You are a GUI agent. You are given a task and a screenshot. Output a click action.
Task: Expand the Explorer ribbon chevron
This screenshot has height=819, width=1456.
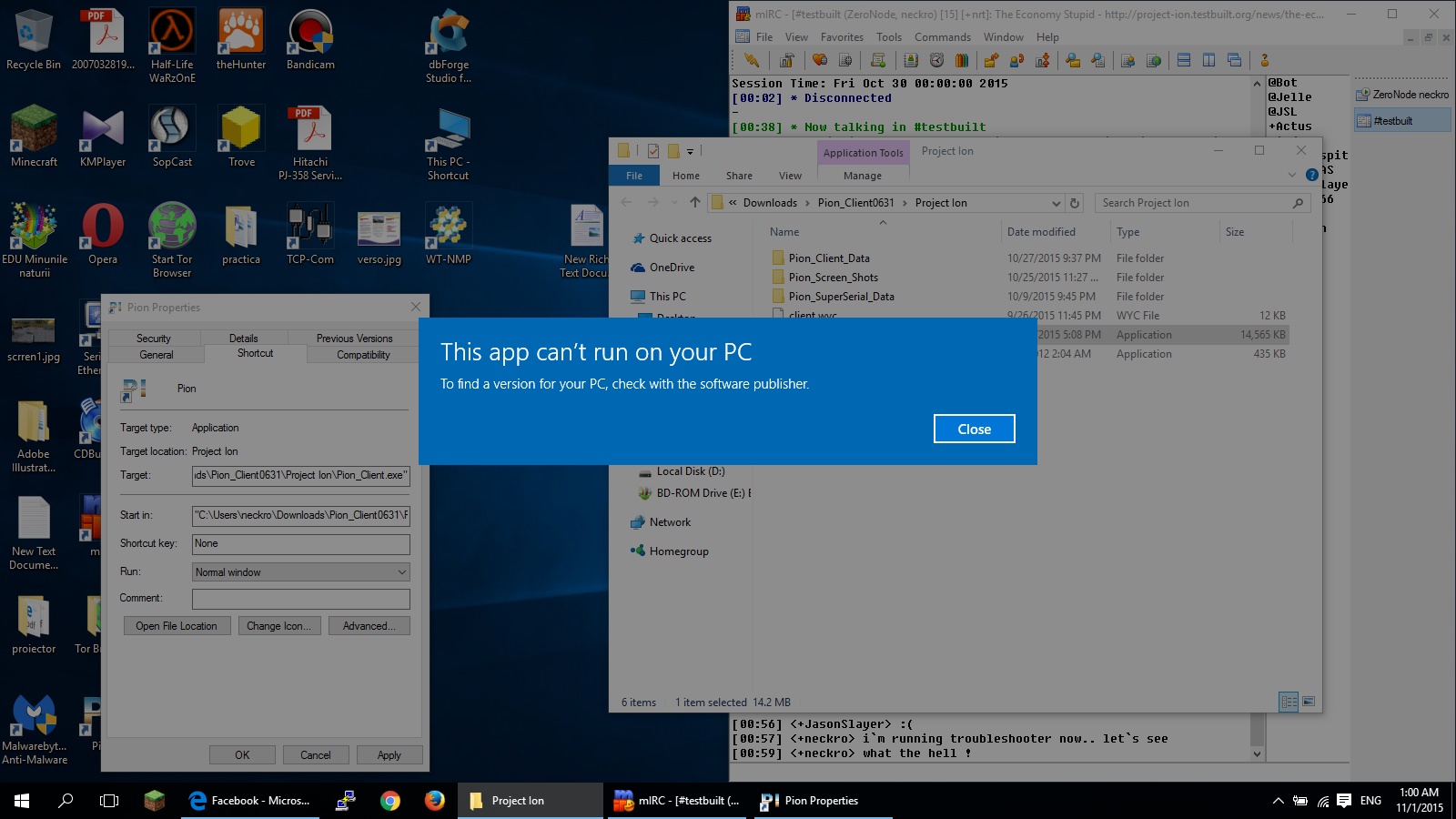1291,175
